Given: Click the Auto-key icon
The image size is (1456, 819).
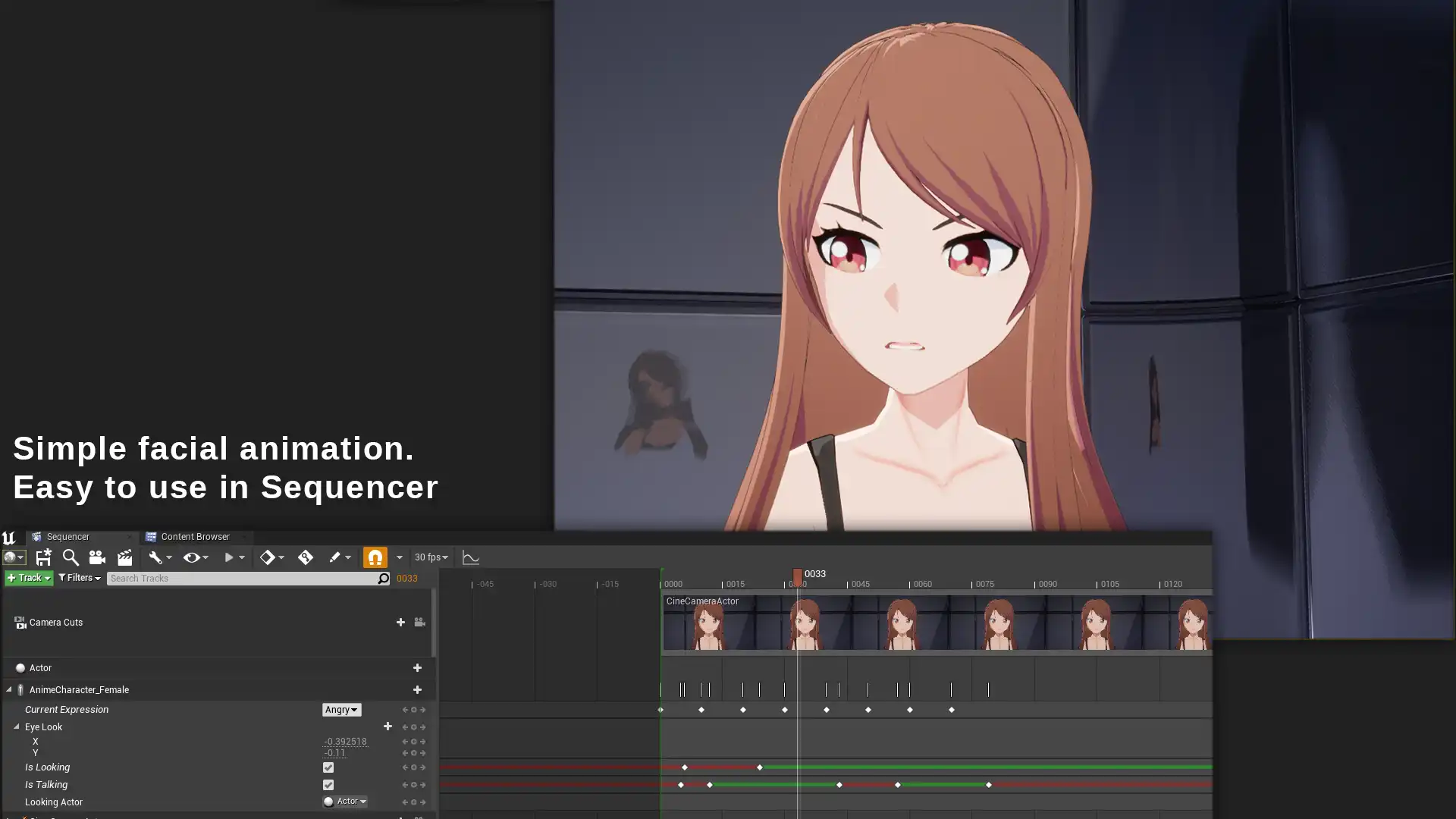Looking at the screenshot, I should click(306, 557).
